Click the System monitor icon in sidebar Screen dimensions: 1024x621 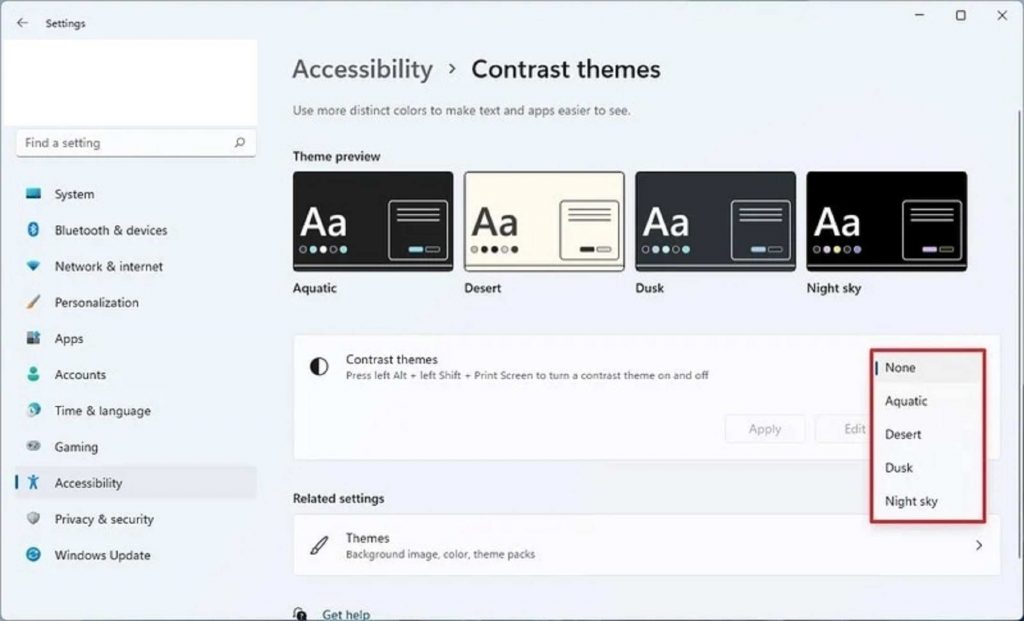34,194
